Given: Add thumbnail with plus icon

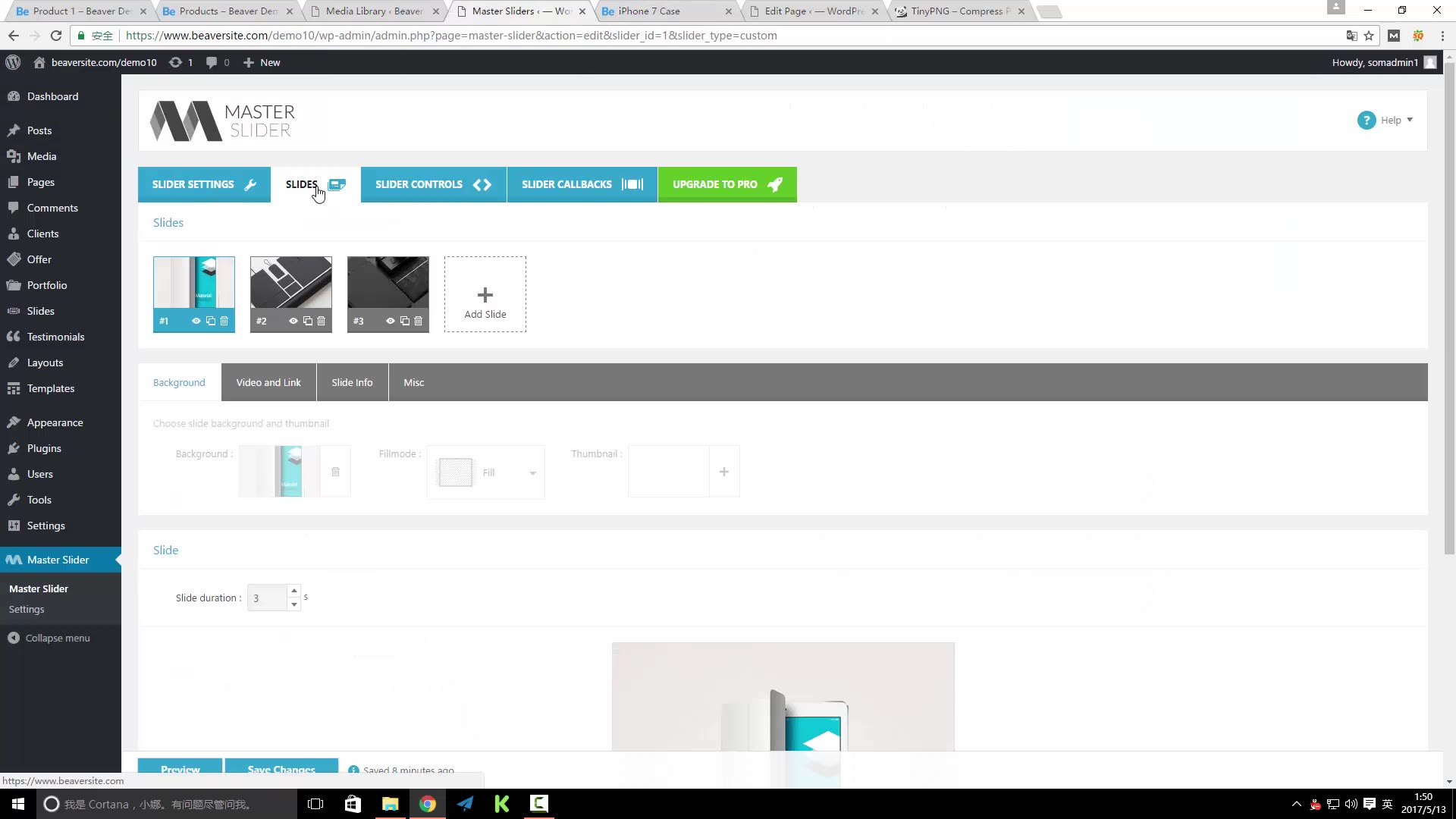Looking at the screenshot, I should [724, 472].
